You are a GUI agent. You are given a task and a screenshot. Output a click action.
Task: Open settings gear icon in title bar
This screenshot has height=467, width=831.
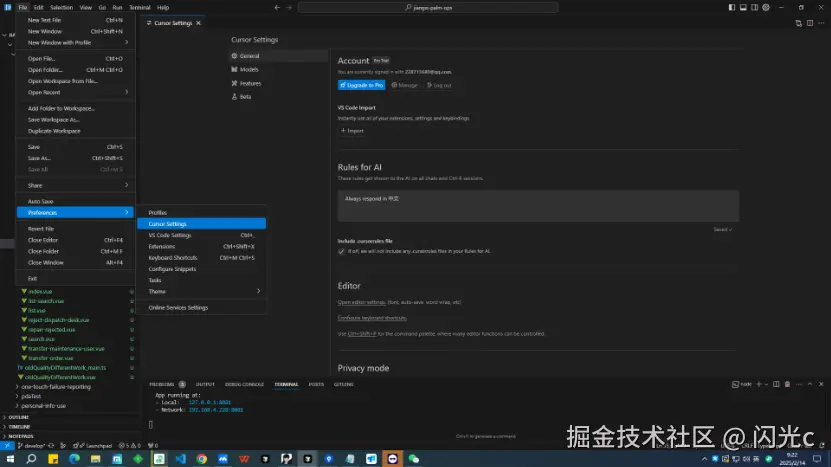[766, 7]
